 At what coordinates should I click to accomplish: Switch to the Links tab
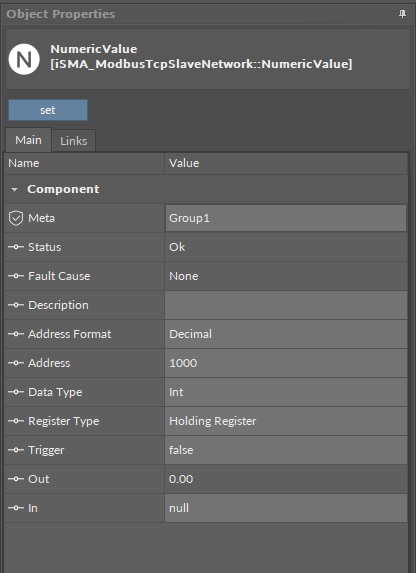tap(73, 141)
